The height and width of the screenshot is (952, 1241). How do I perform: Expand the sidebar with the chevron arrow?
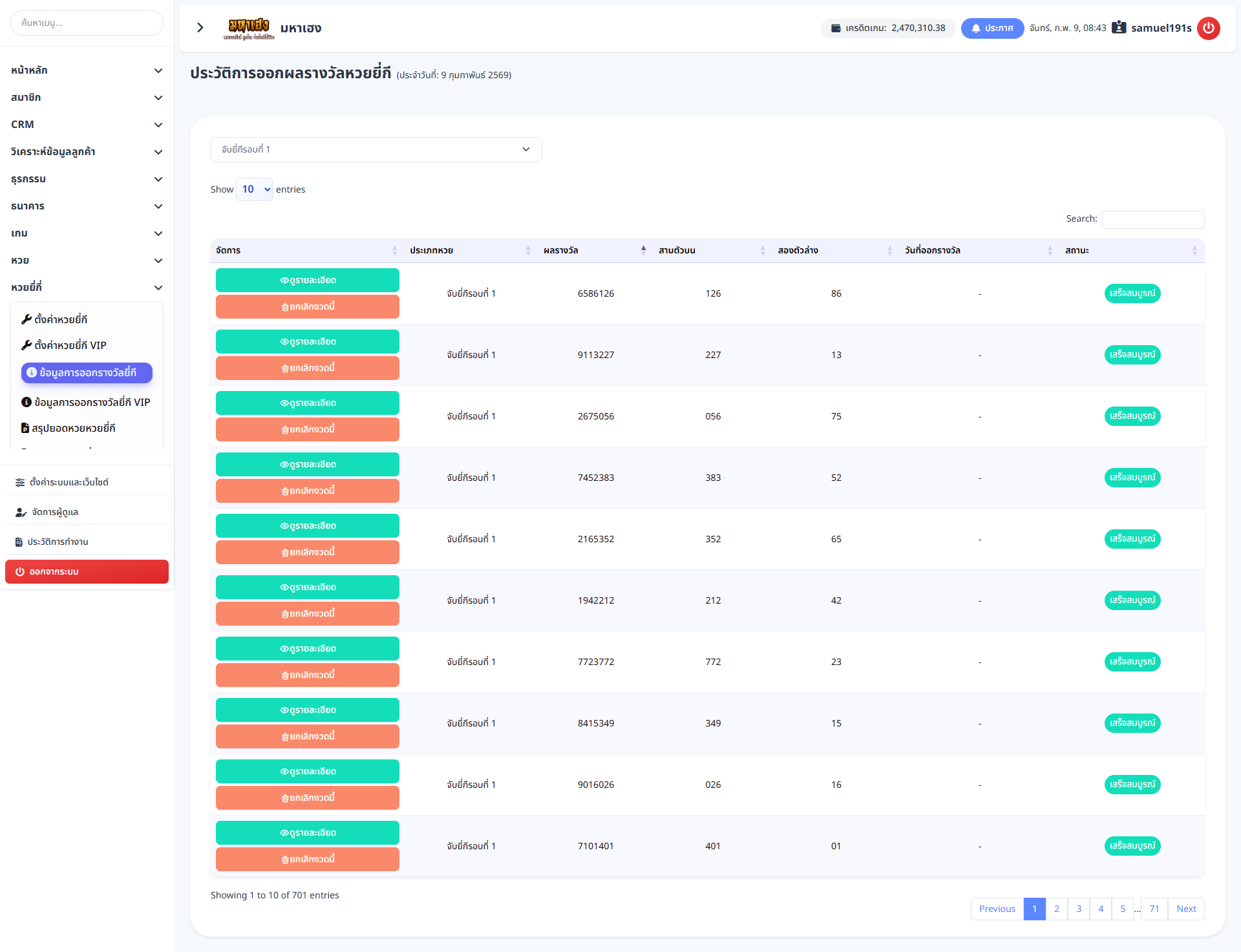200,27
